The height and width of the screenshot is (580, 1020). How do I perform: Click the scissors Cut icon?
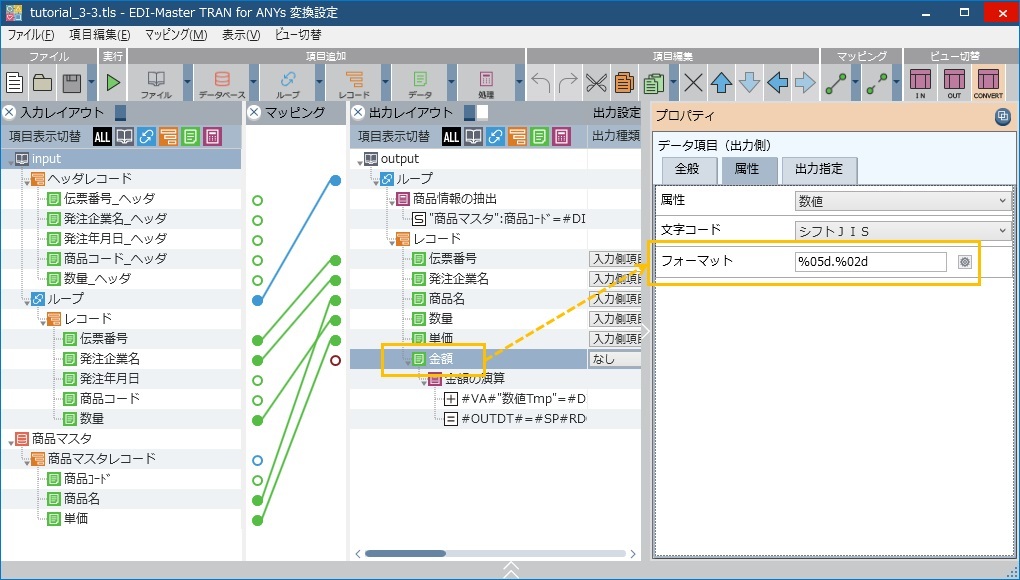coord(596,82)
